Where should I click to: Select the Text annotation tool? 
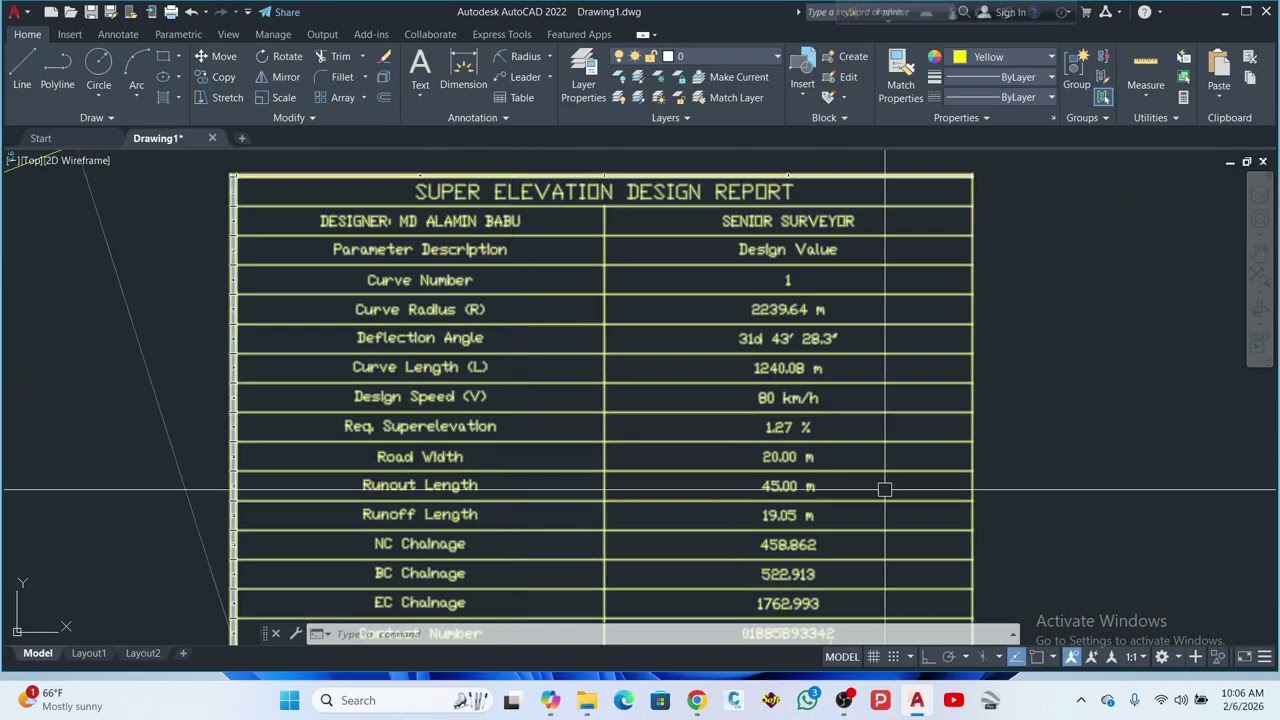click(420, 71)
